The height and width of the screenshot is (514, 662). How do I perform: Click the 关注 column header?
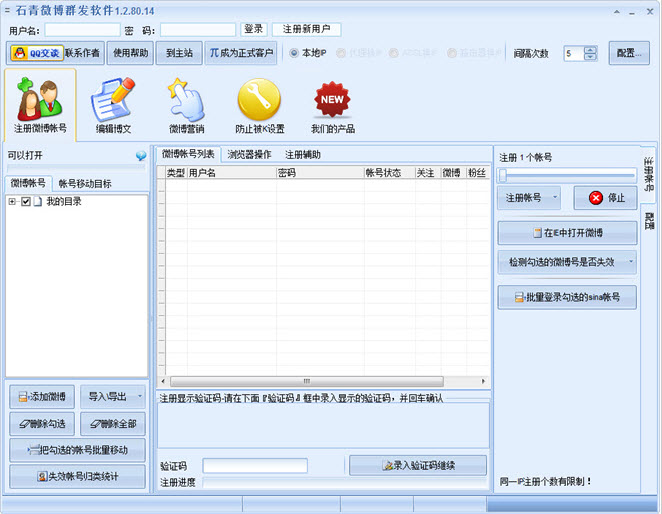428,173
